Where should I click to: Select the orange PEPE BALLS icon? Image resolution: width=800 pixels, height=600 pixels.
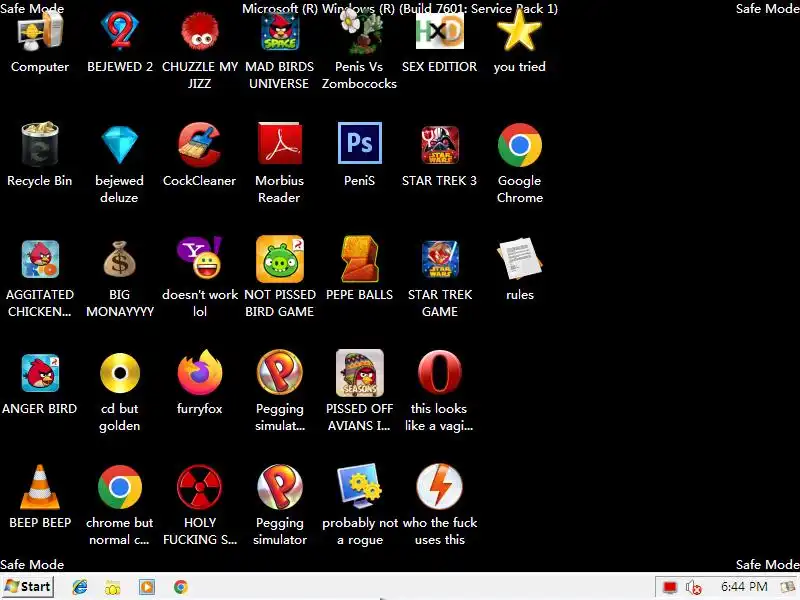[x=360, y=259]
